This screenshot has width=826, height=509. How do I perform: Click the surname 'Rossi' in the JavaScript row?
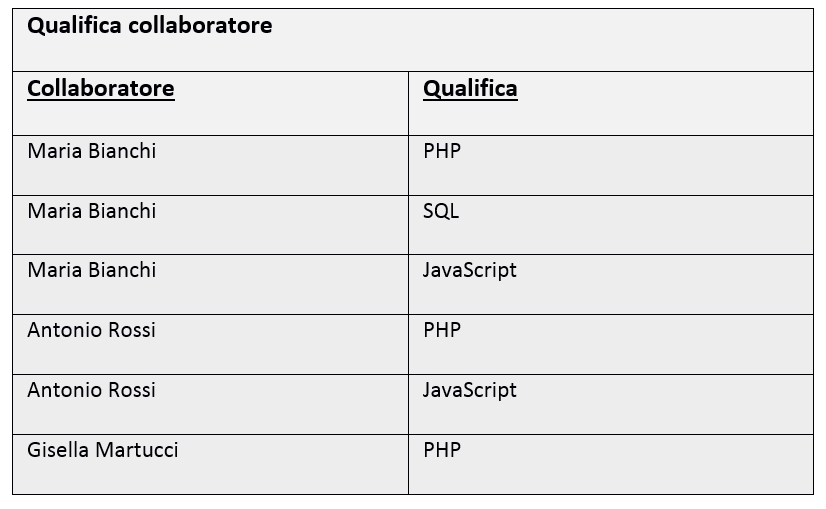point(132,390)
